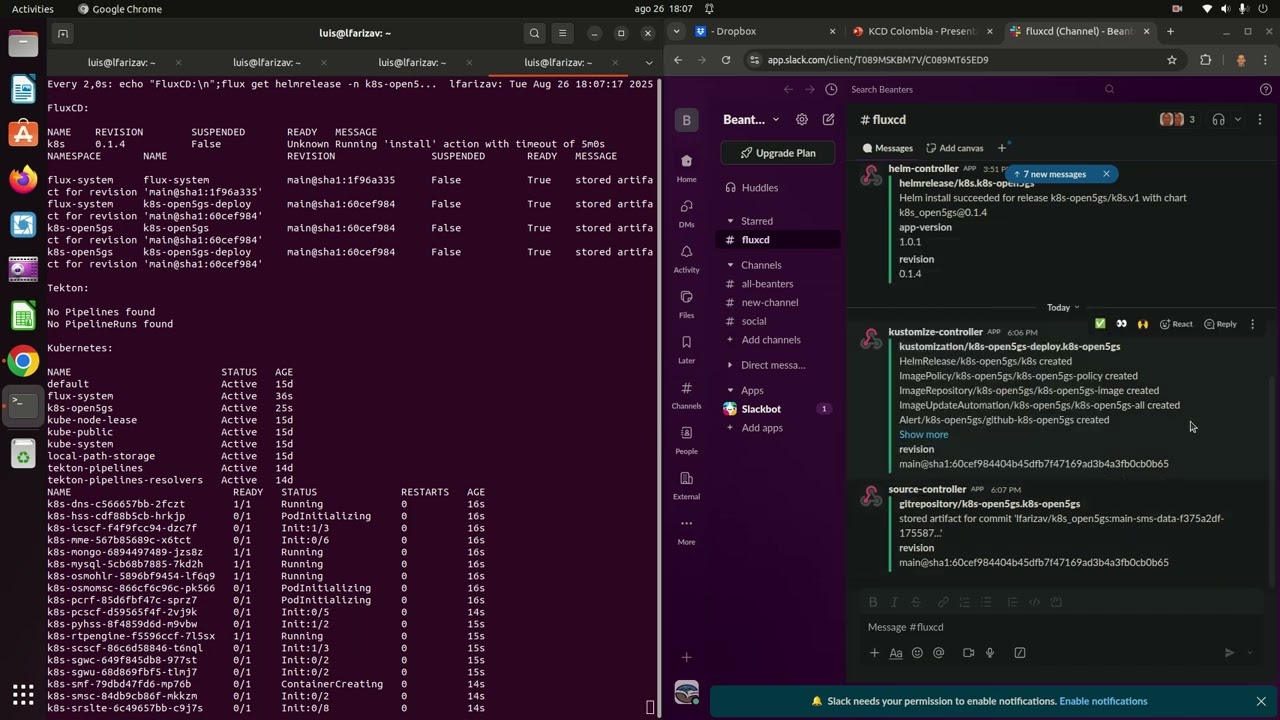The image size is (1280, 720).
Task: Open the terminal hamburger menu
Action: (x=562, y=33)
